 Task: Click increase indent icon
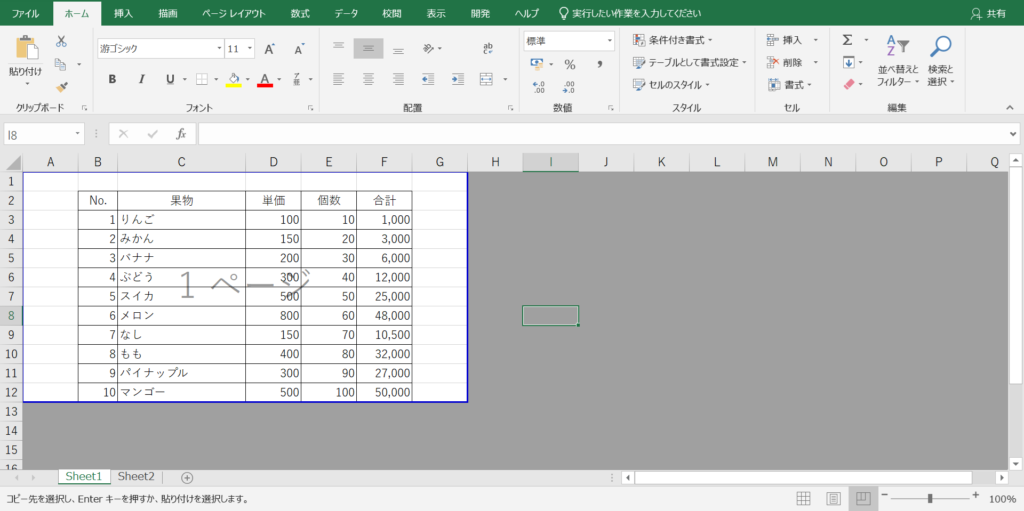(x=458, y=79)
